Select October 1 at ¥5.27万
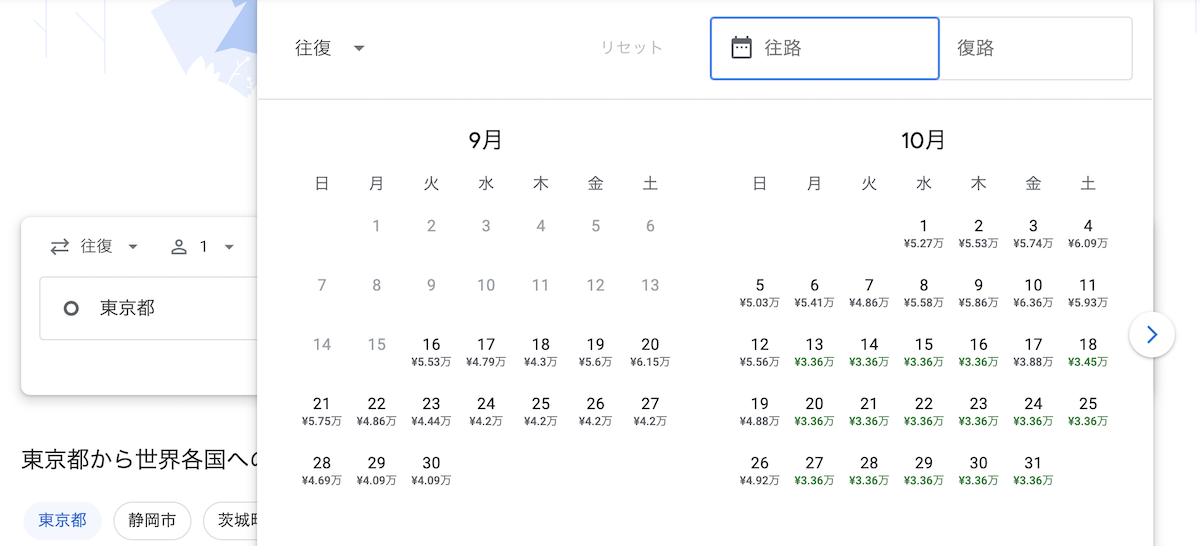Viewport: 1200px width, 546px height. (x=924, y=233)
